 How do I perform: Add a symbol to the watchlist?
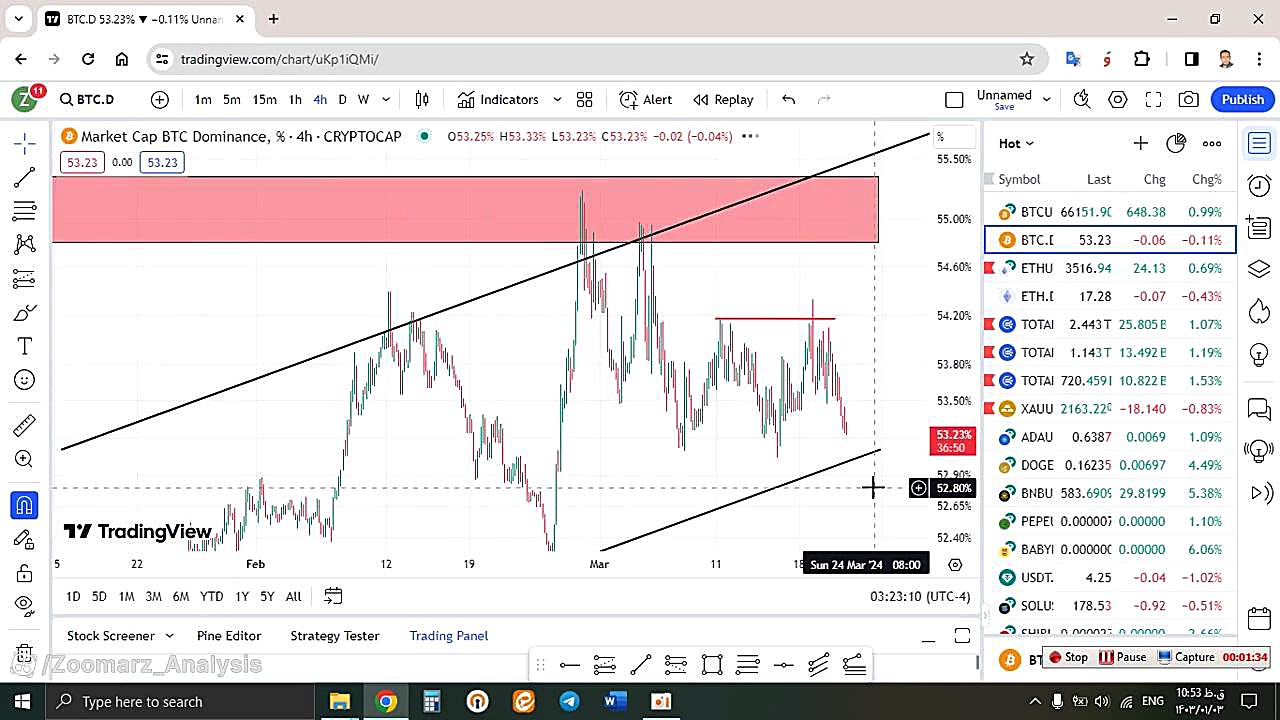click(1140, 143)
